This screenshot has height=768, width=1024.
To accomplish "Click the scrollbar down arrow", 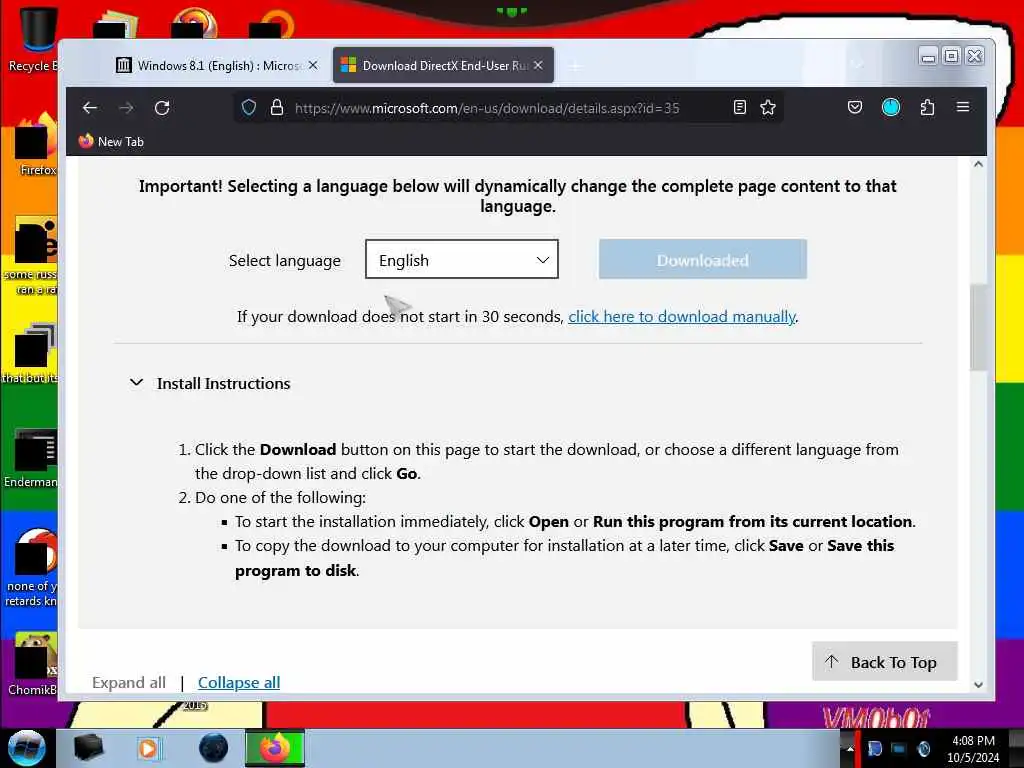I will [978, 684].
